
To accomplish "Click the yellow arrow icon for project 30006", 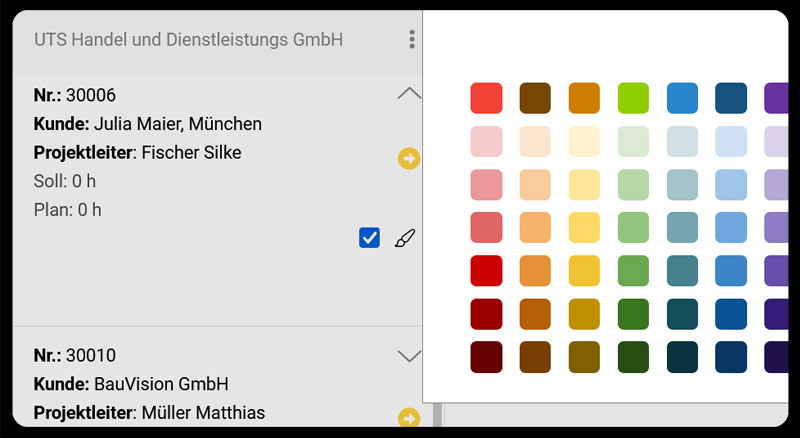I will pos(408,158).
